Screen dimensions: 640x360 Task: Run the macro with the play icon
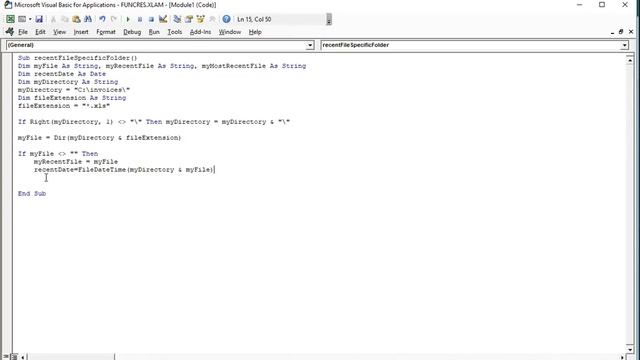click(128, 19)
